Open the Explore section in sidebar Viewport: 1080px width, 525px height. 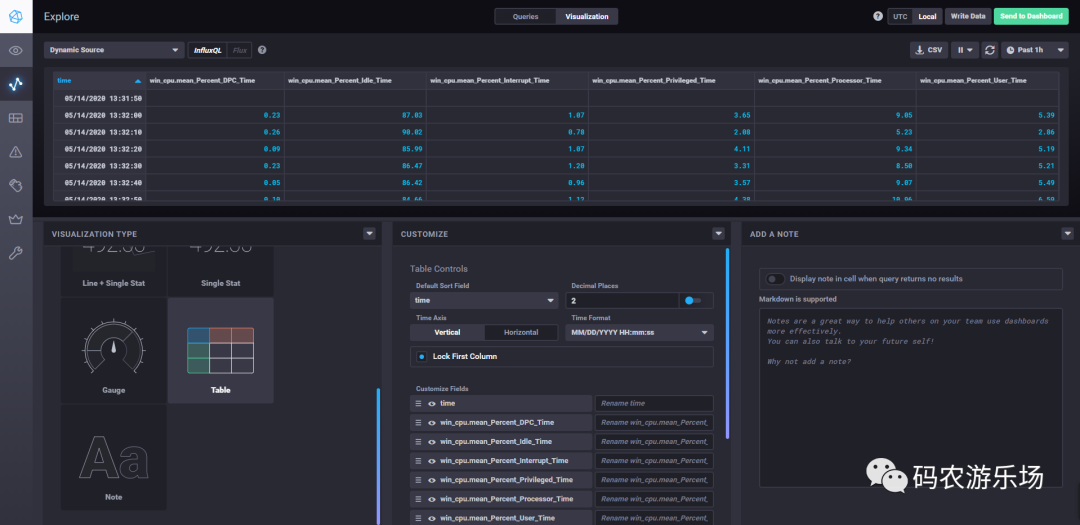[15, 84]
